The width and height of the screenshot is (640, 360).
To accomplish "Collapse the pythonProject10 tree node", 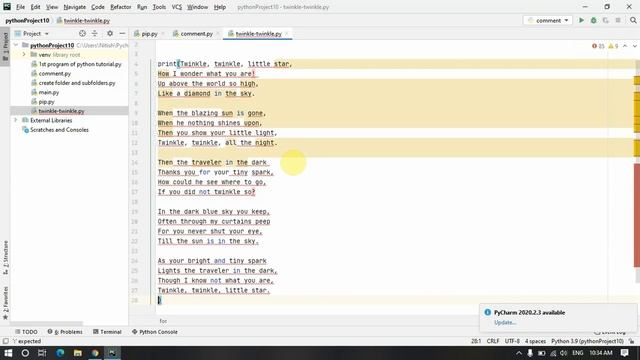I will tap(16, 45).
